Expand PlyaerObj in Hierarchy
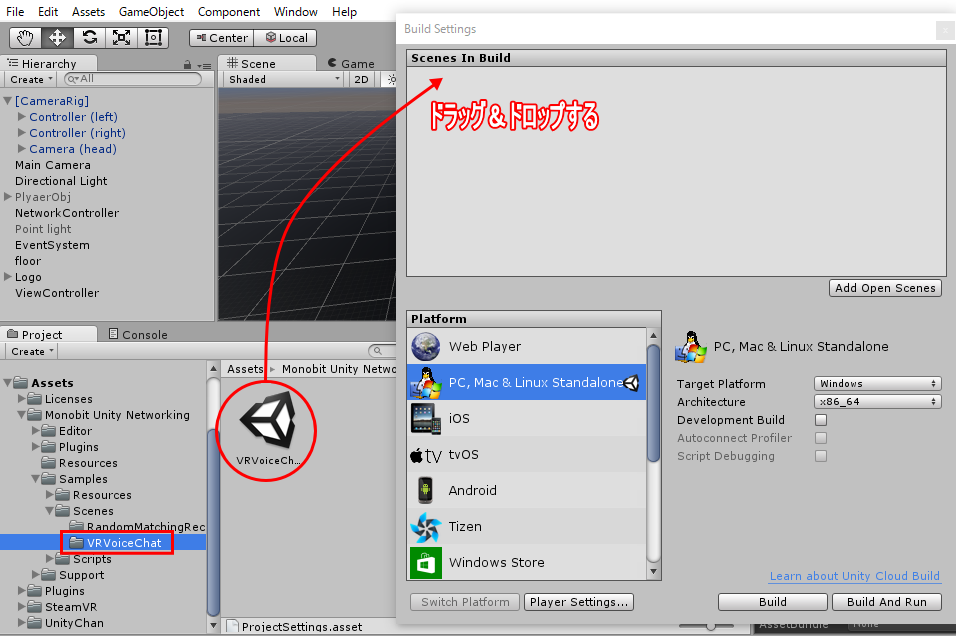956x636 pixels. 8,196
